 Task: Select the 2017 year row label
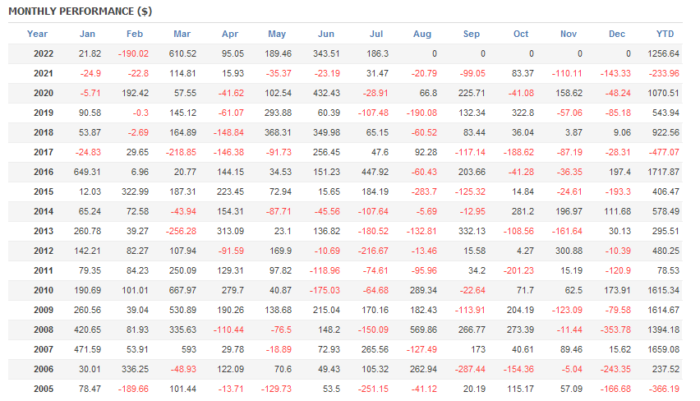pyautogui.click(x=43, y=152)
